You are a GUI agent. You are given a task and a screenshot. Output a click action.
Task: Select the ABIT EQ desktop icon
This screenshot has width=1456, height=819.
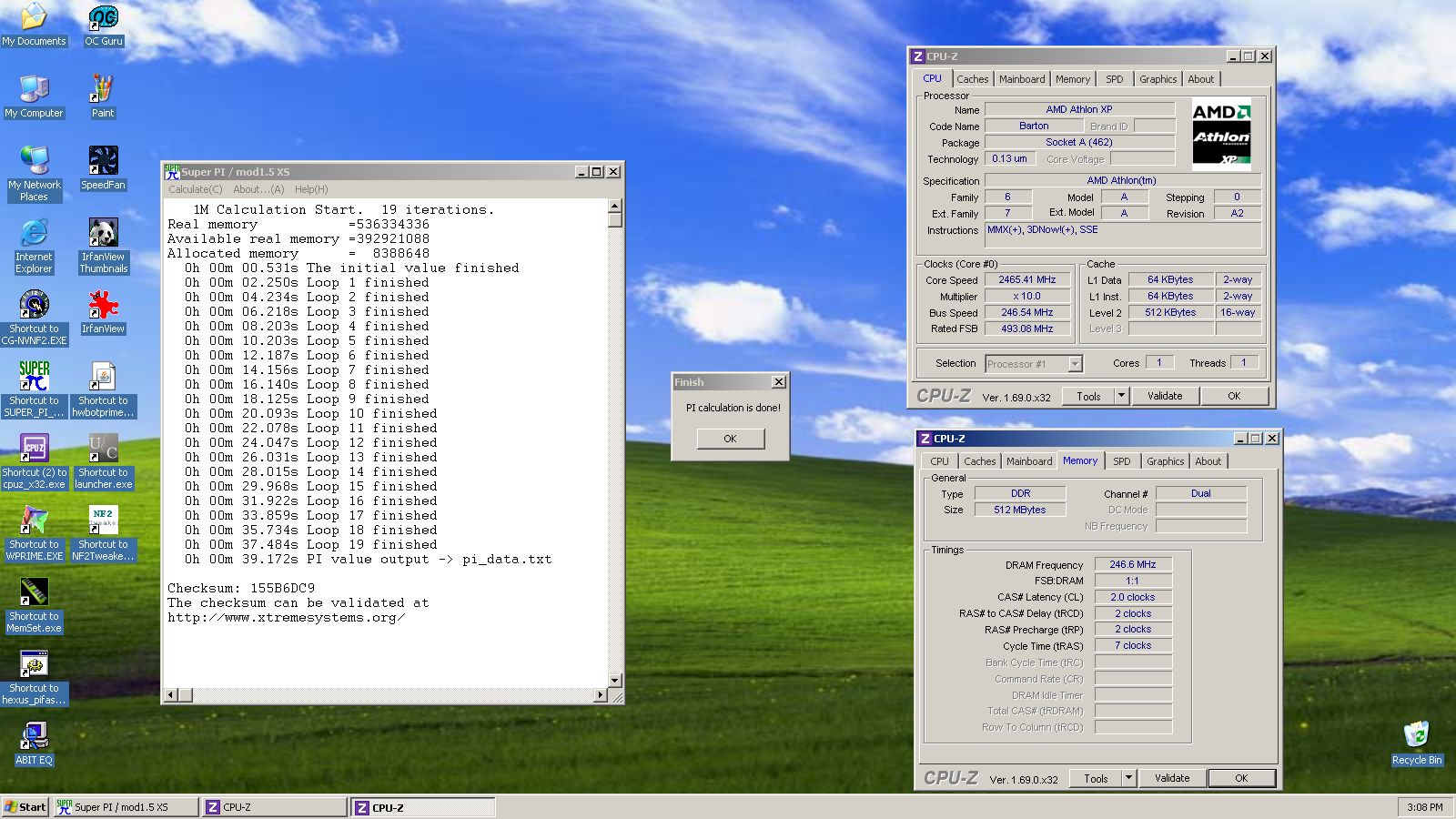34,744
